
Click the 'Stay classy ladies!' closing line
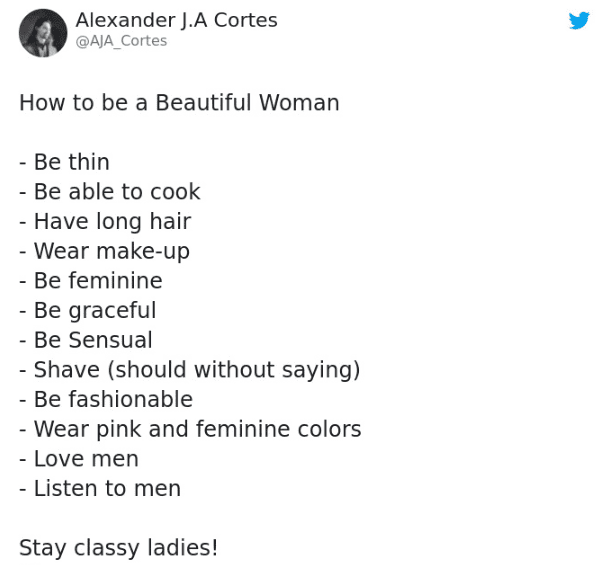(118, 548)
